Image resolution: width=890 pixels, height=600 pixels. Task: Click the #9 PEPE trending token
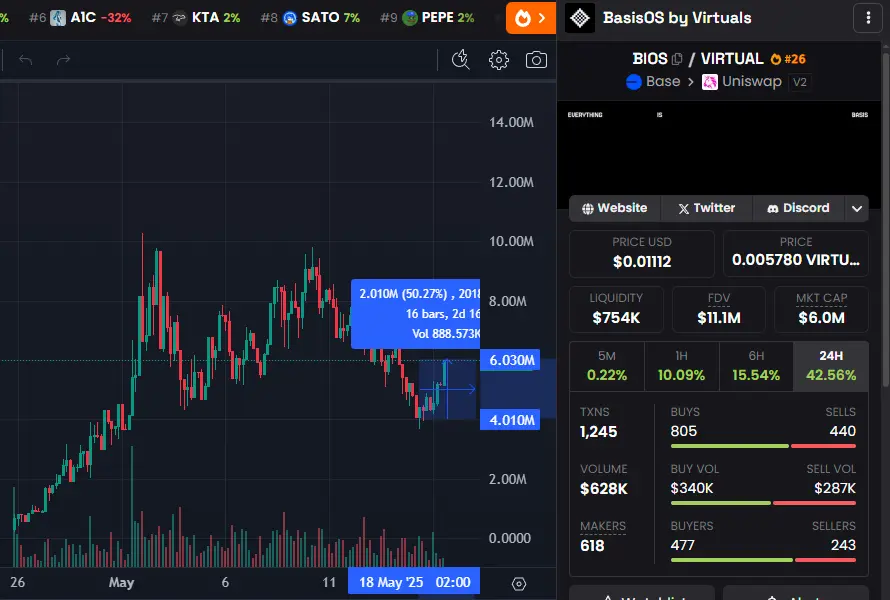click(x=427, y=18)
